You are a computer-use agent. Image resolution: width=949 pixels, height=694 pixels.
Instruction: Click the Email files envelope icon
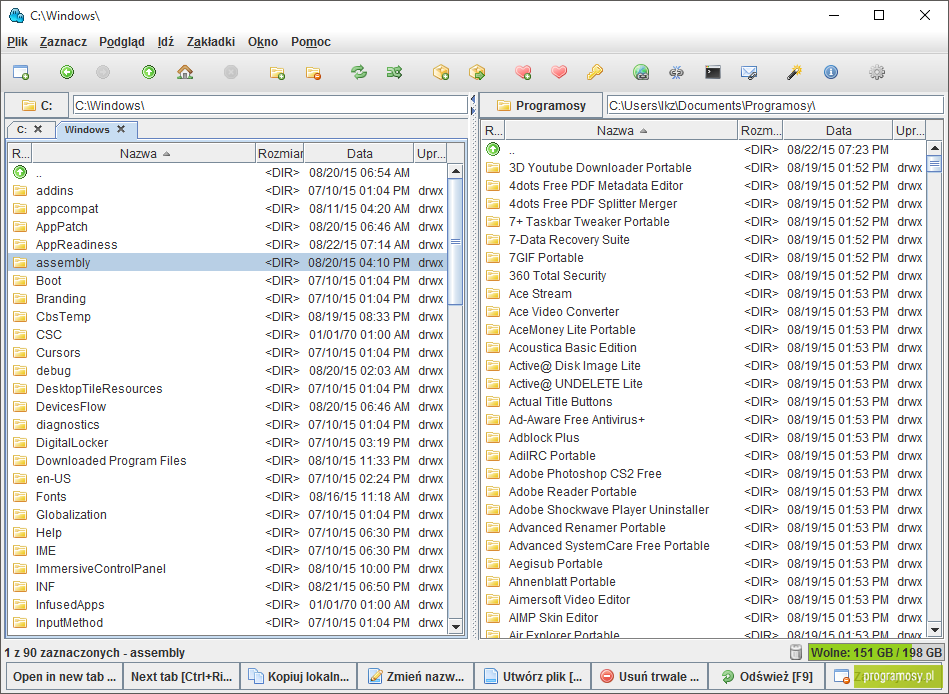click(749, 73)
